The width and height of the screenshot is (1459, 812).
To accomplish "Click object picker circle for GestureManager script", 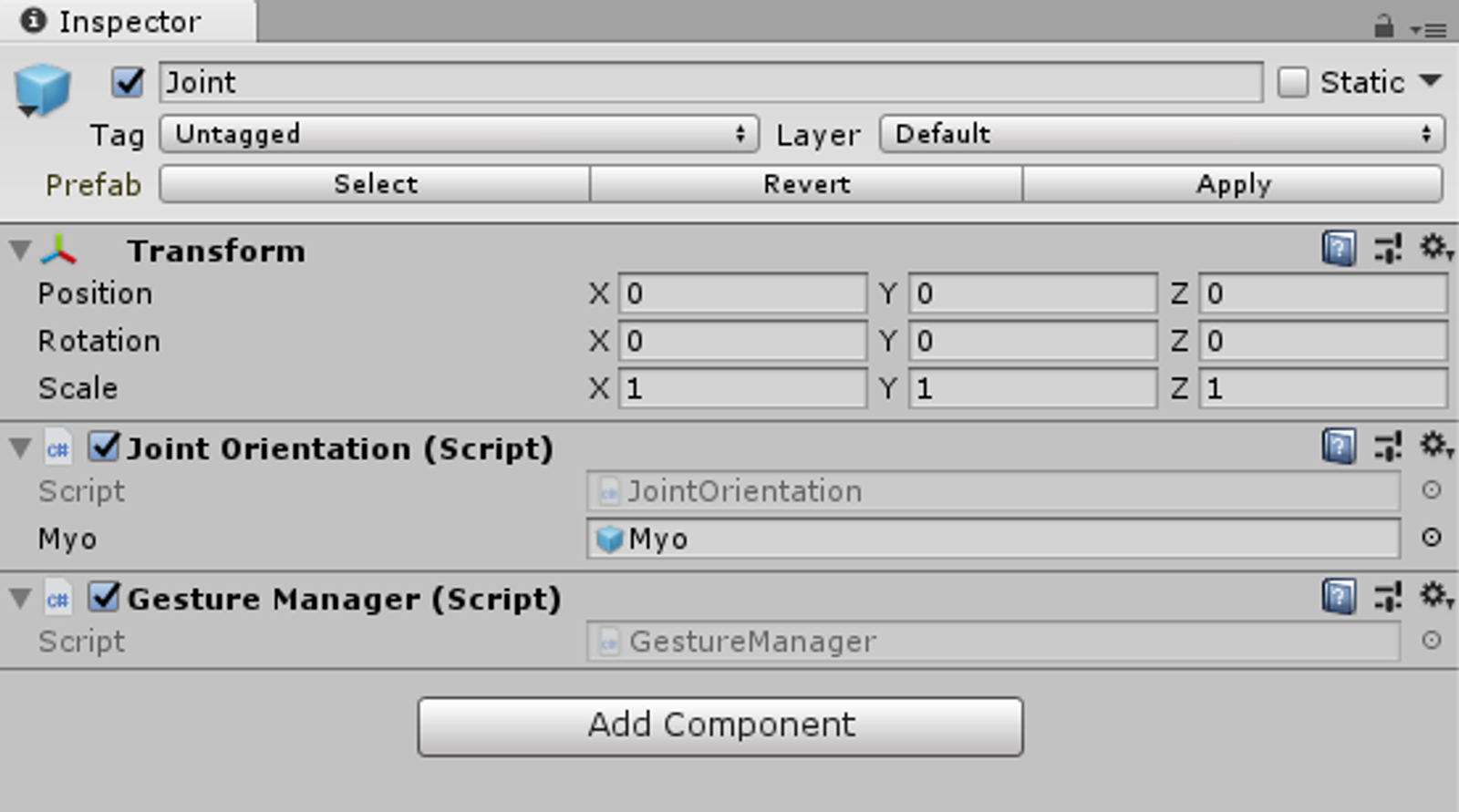I will tap(1432, 641).
